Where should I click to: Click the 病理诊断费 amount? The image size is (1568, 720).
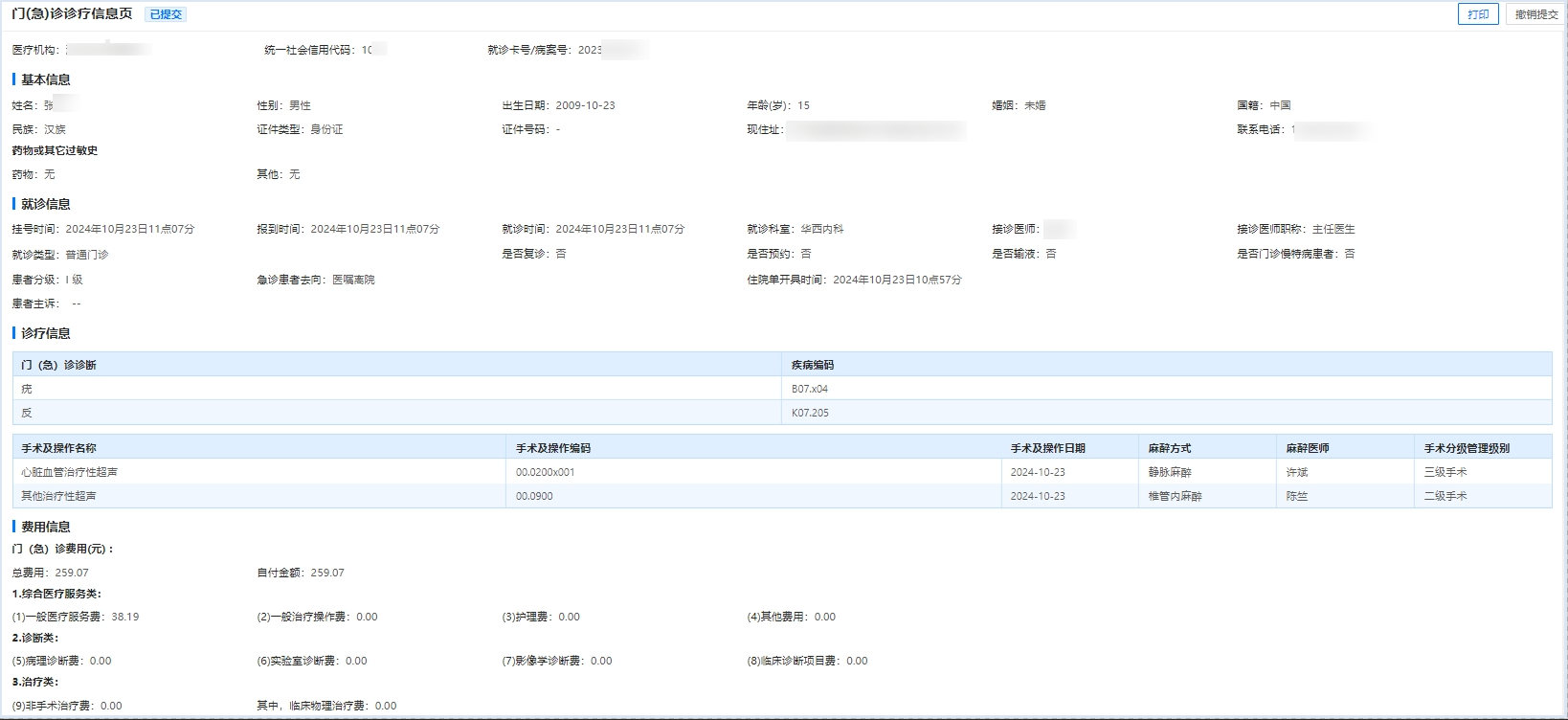(x=101, y=661)
